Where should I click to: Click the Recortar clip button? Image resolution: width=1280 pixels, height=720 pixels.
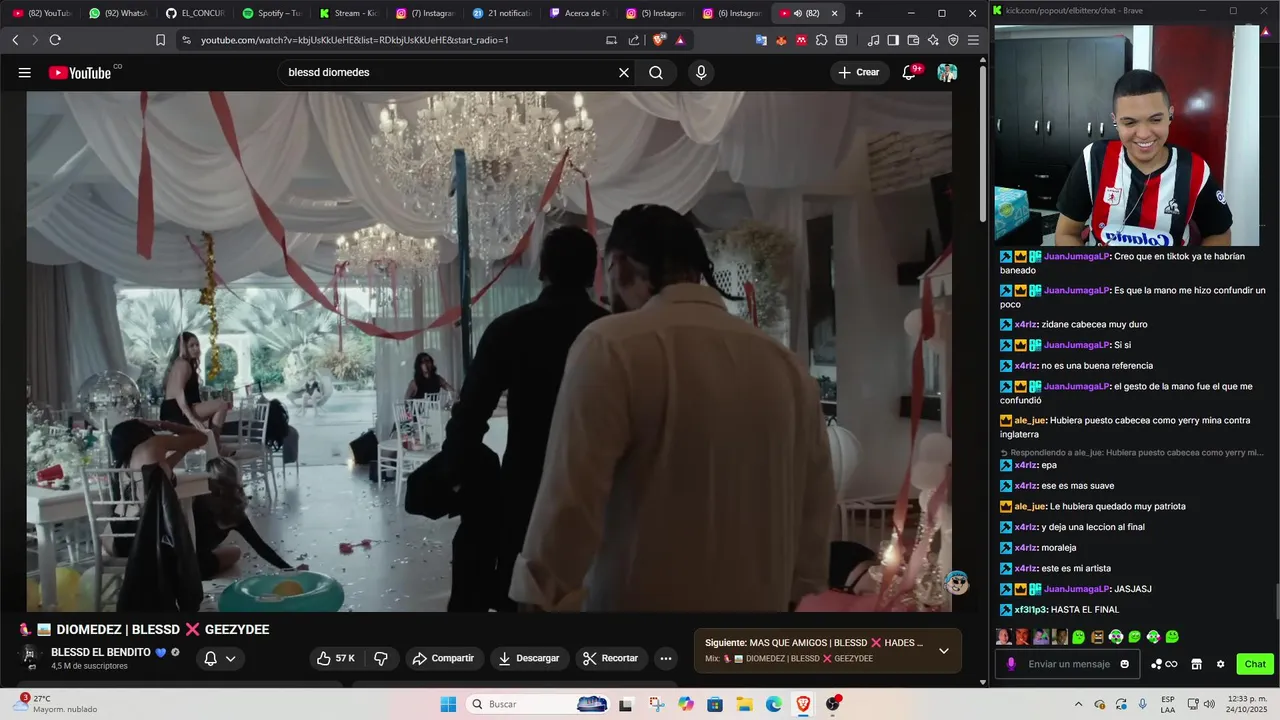pyautogui.click(x=610, y=658)
